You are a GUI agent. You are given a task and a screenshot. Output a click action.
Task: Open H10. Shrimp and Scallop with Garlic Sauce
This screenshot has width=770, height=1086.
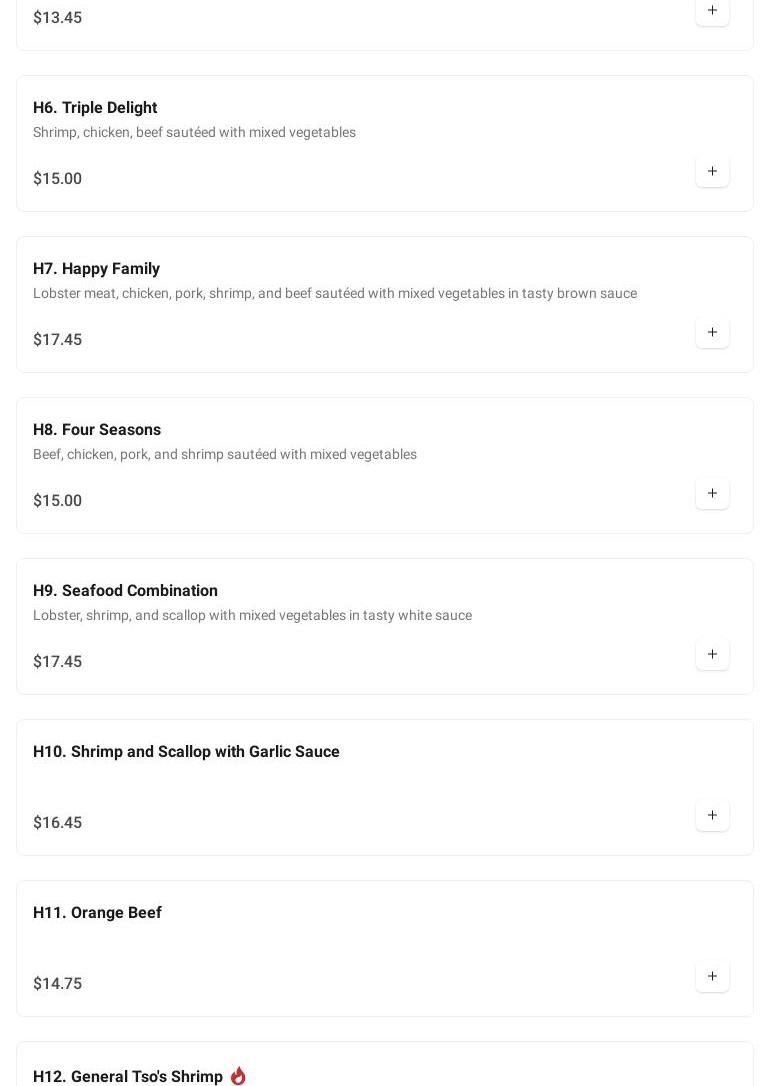point(186,752)
